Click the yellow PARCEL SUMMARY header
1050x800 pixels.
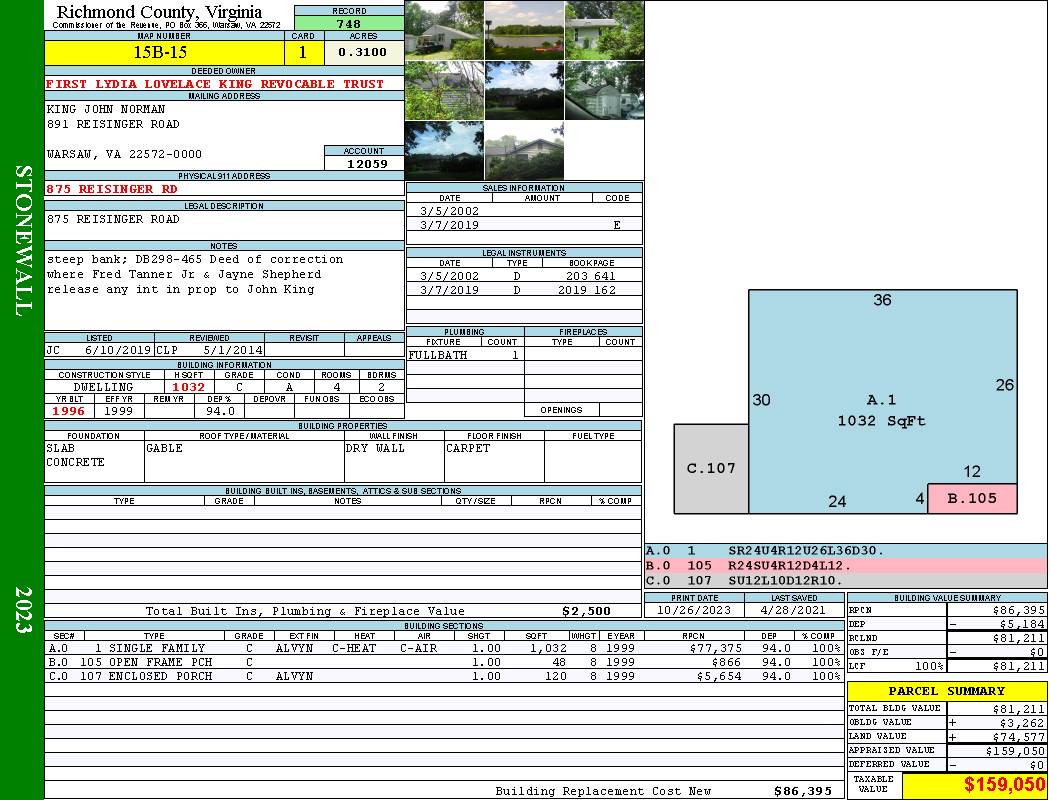click(x=946, y=691)
